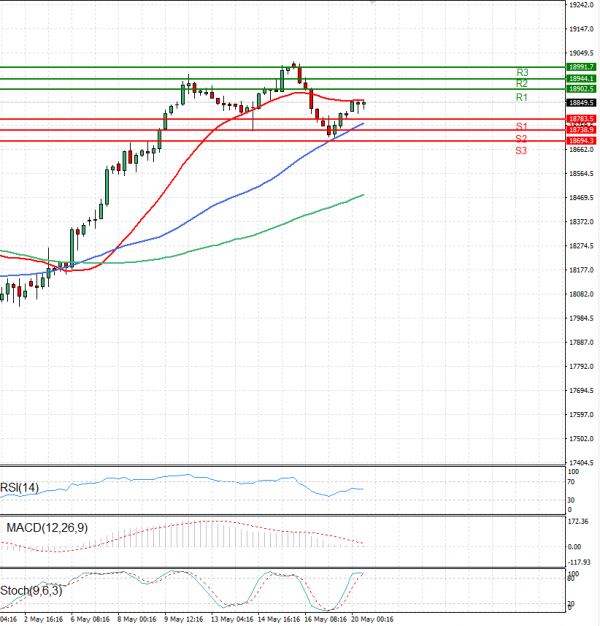600x626 pixels.
Task: Click the 6 May 08:16 time label
Action: coord(90,620)
